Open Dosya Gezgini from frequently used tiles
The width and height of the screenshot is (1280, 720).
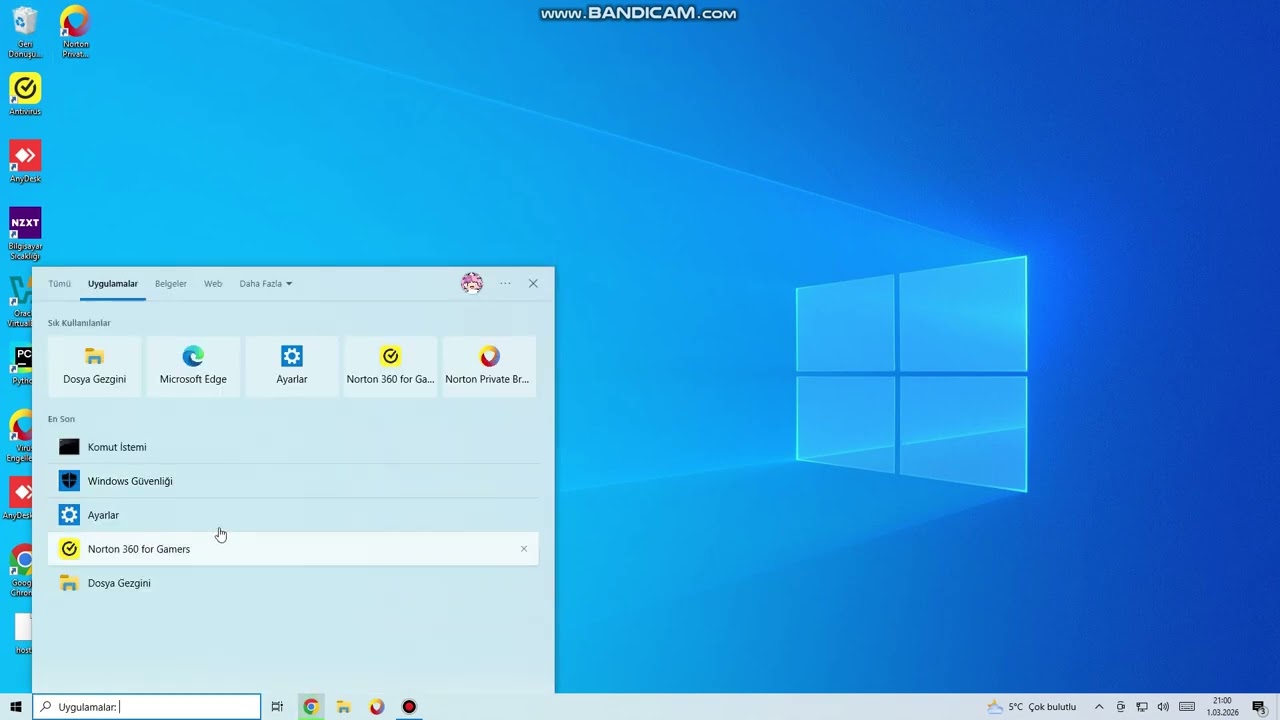click(x=95, y=366)
